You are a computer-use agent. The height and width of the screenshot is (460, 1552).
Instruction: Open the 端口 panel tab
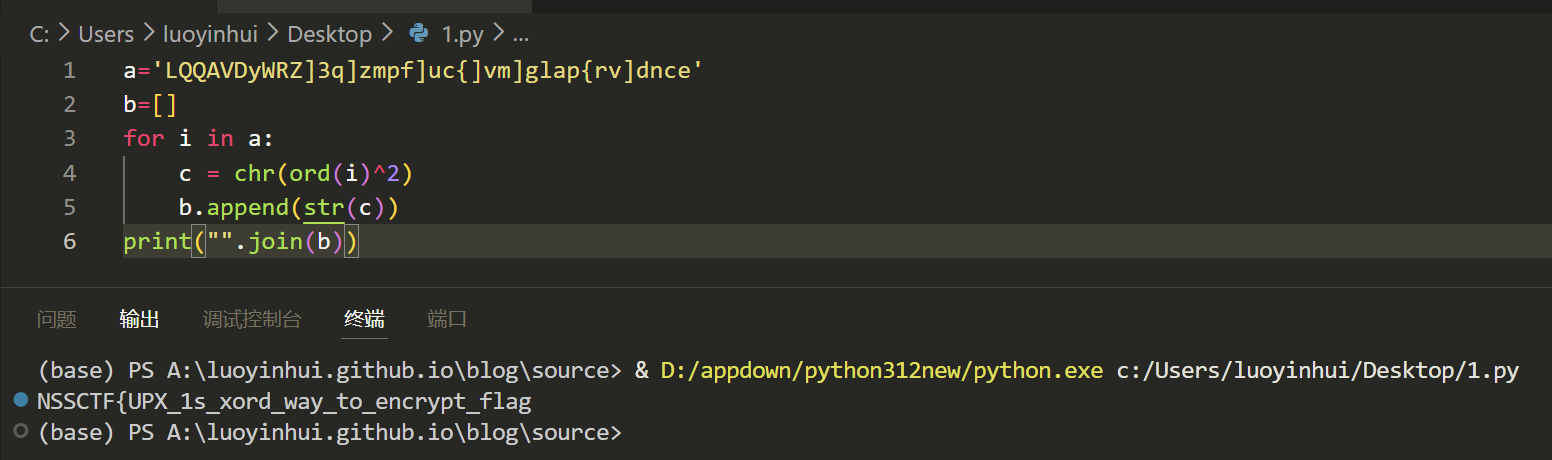tap(447, 319)
